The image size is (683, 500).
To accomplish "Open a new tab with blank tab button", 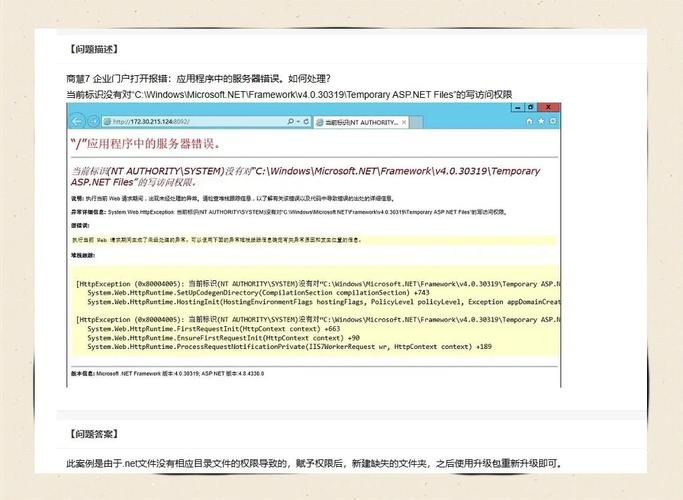I will click(x=416, y=122).
